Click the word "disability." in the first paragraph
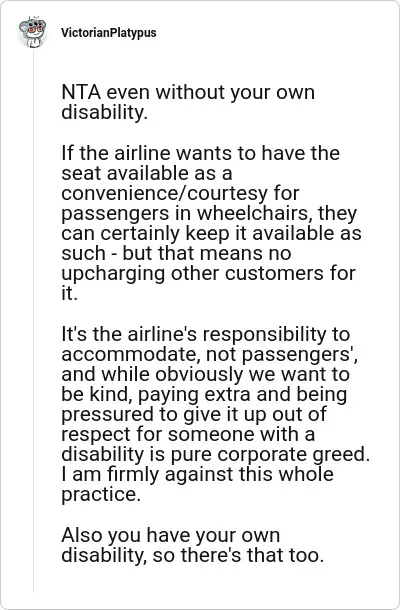The height and width of the screenshot is (610, 400). point(105,112)
